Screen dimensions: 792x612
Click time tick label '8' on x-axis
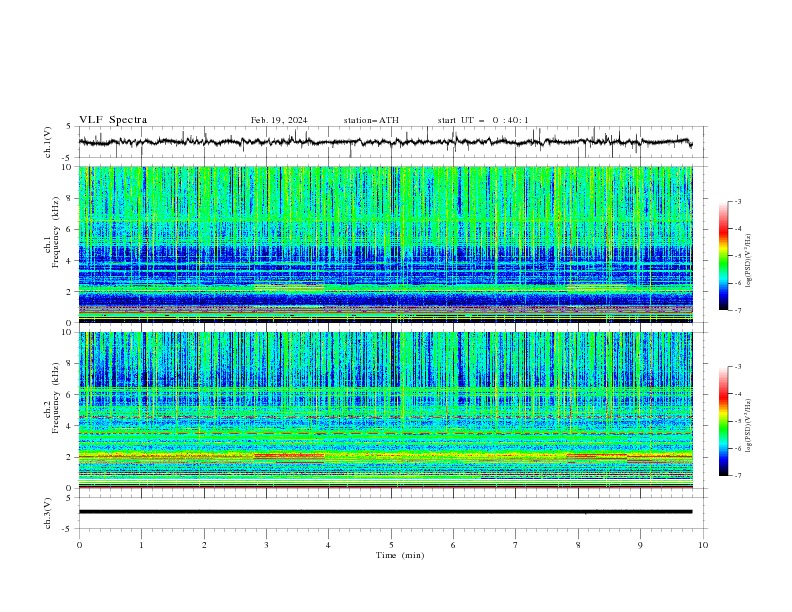click(578, 545)
